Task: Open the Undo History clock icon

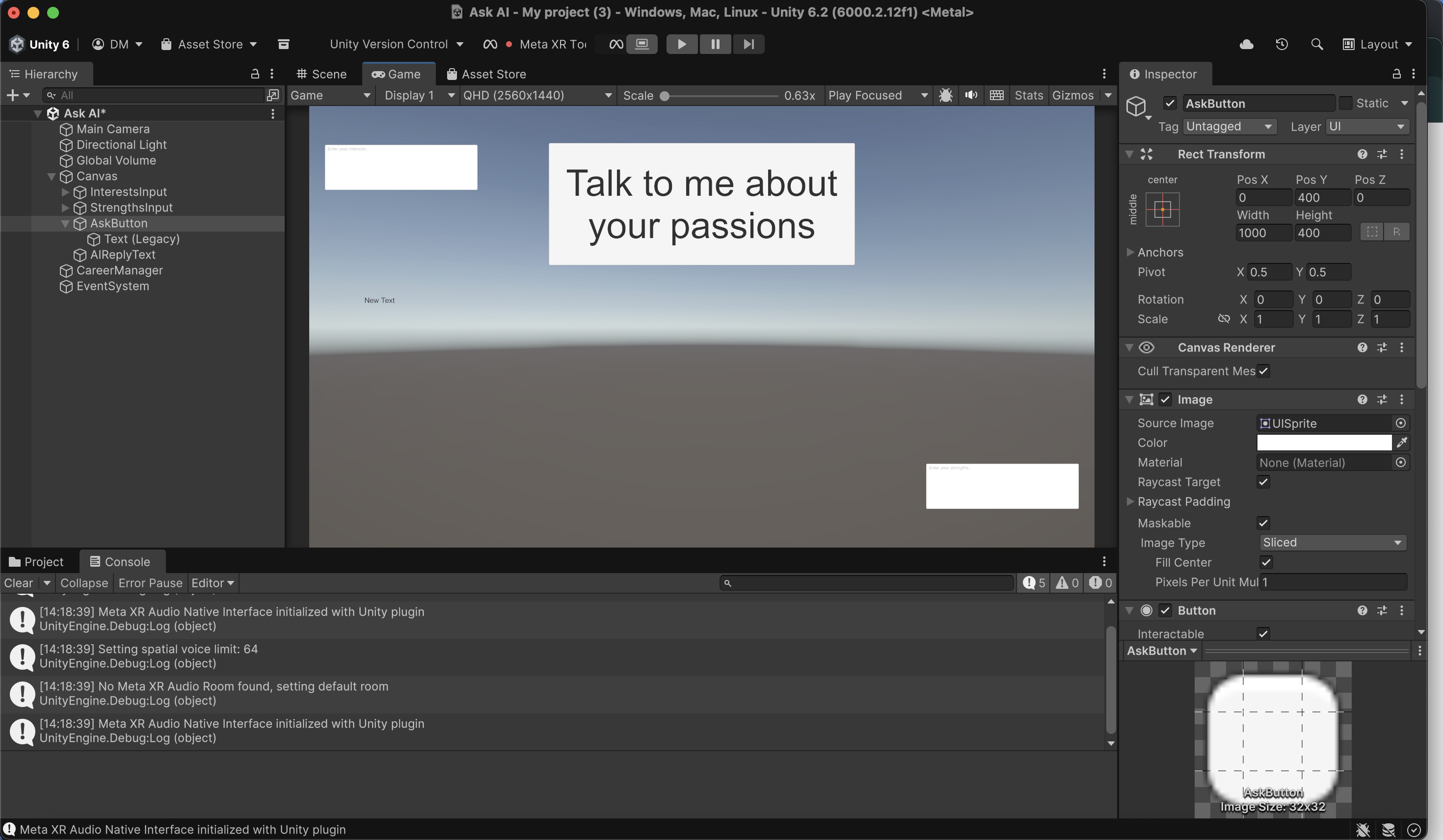Action: (1282, 44)
